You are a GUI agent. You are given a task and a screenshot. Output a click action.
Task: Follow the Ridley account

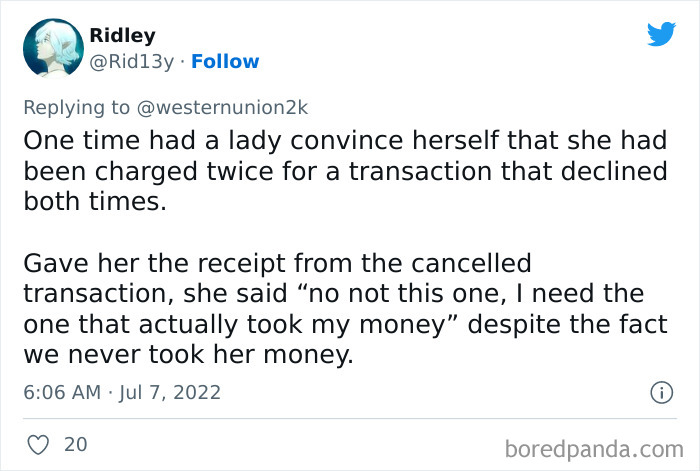point(225,62)
